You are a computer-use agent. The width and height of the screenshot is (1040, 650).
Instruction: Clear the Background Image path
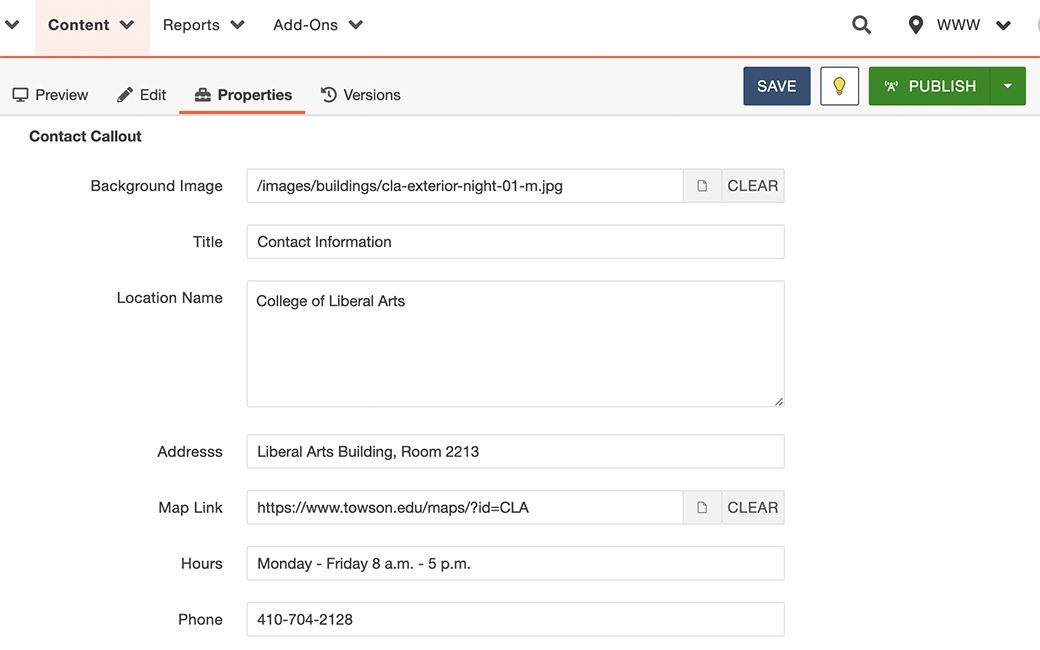tap(752, 186)
